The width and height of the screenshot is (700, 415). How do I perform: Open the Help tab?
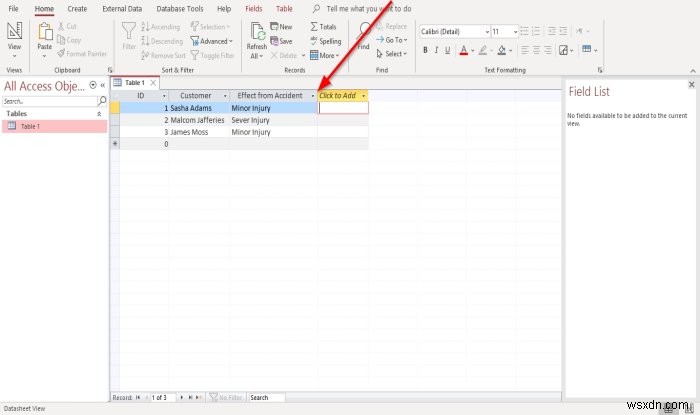click(x=224, y=8)
